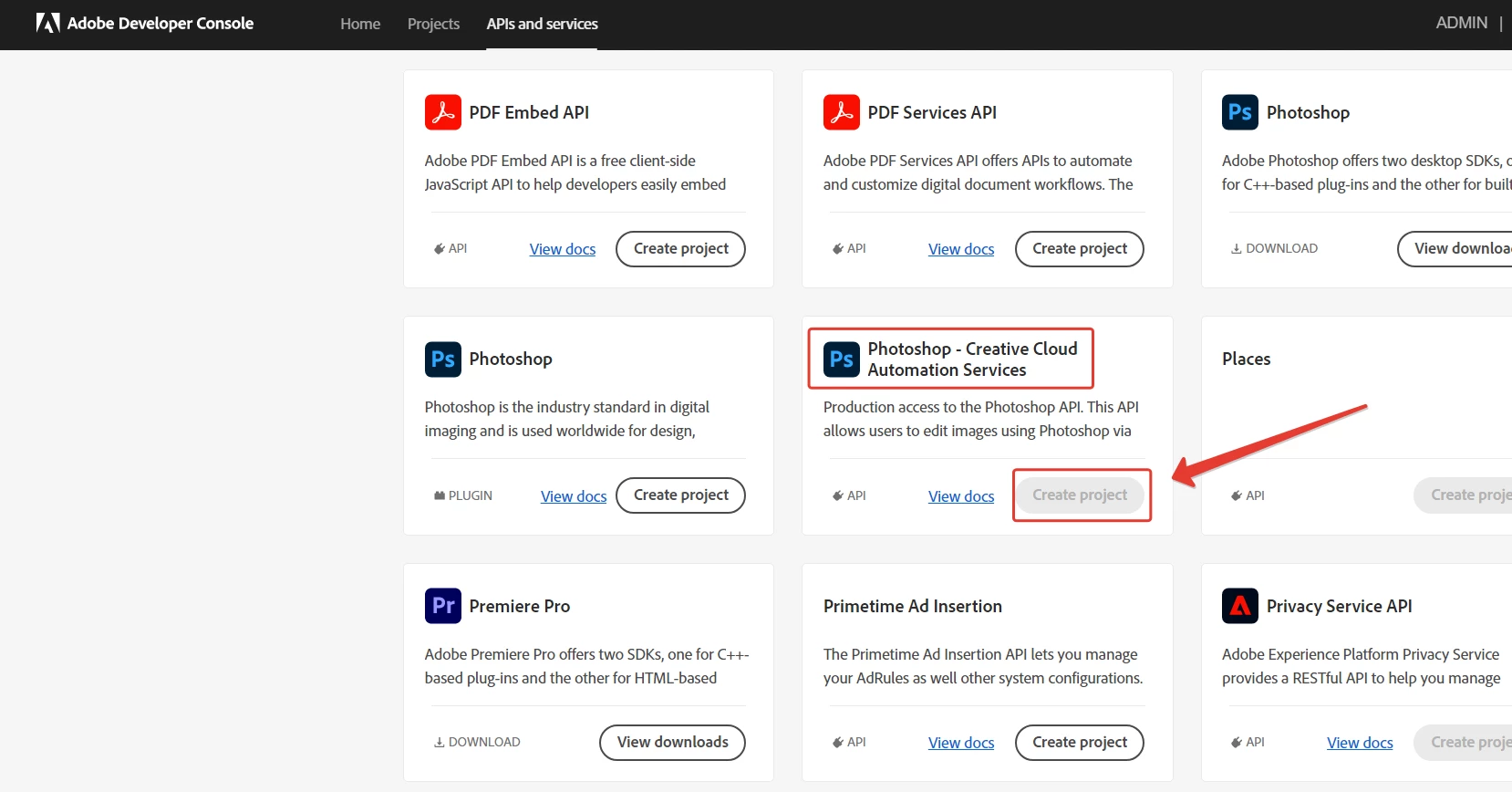1512x792 pixels.
Task: Click the PDF Embed API Acrobat icon
Action: coord(442,112)
